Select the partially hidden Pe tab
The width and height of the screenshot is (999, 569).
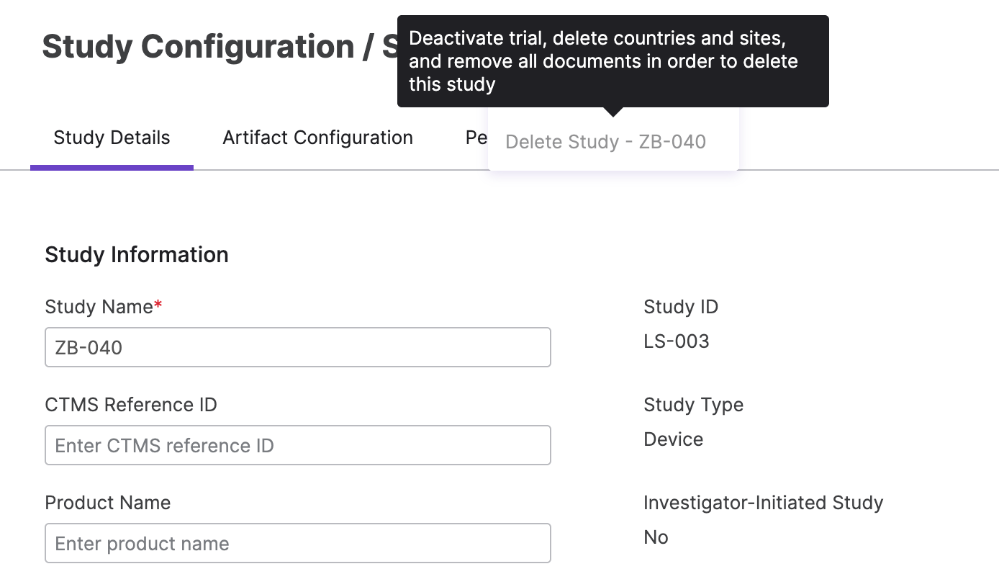tap(476, 138)
